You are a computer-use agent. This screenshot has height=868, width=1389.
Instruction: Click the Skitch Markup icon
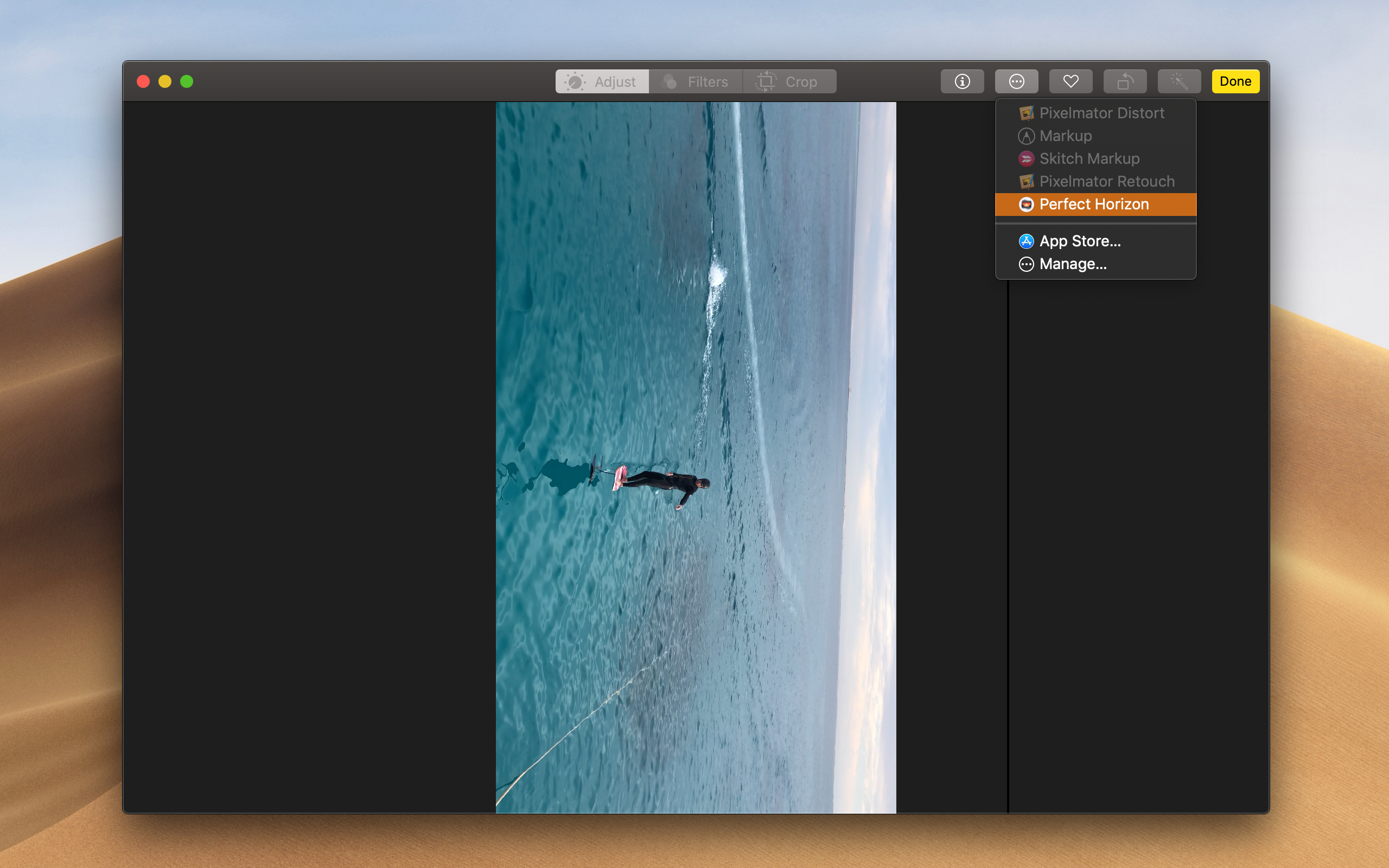[1026, 158]
